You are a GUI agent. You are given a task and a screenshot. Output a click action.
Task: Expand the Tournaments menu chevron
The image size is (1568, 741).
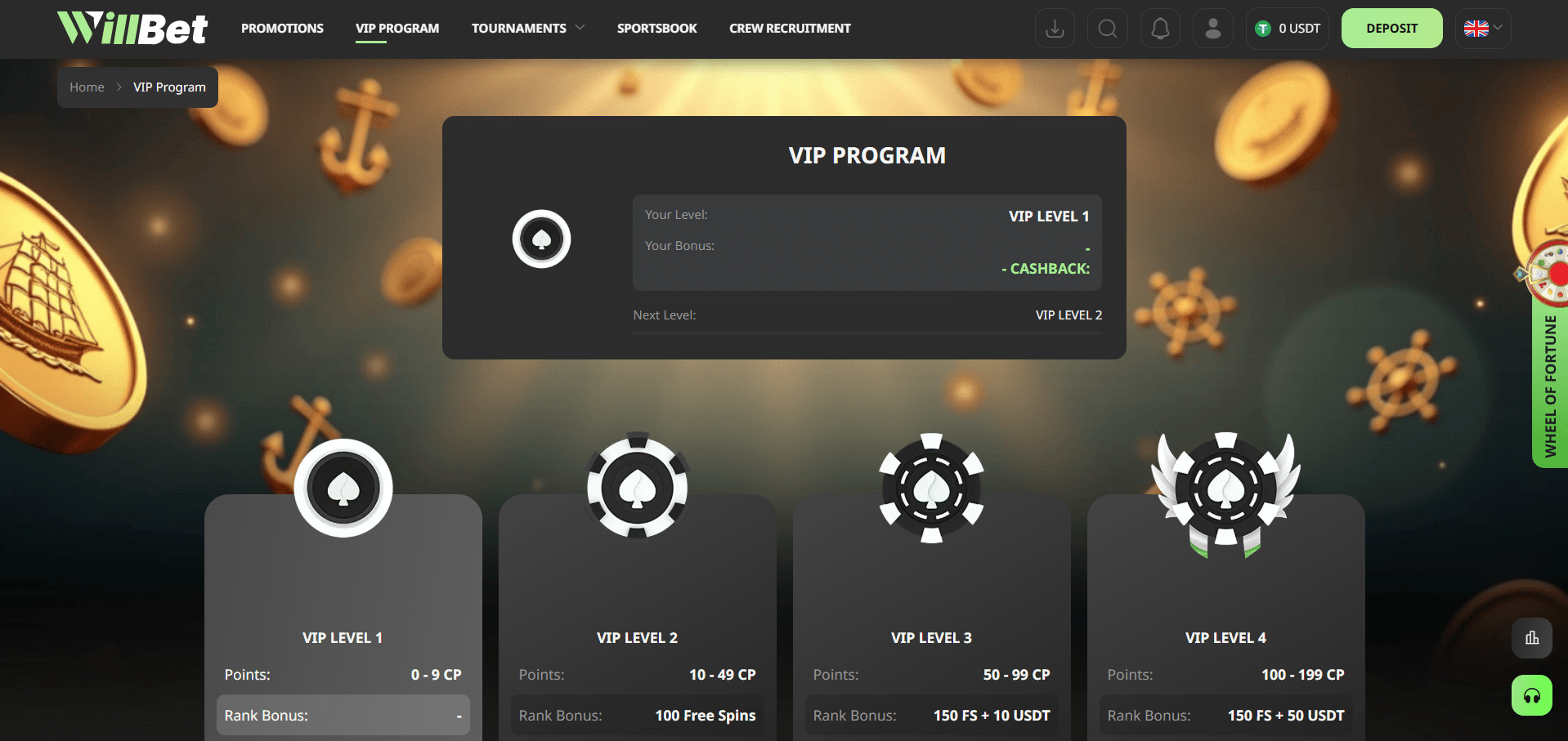pos(580,28)
